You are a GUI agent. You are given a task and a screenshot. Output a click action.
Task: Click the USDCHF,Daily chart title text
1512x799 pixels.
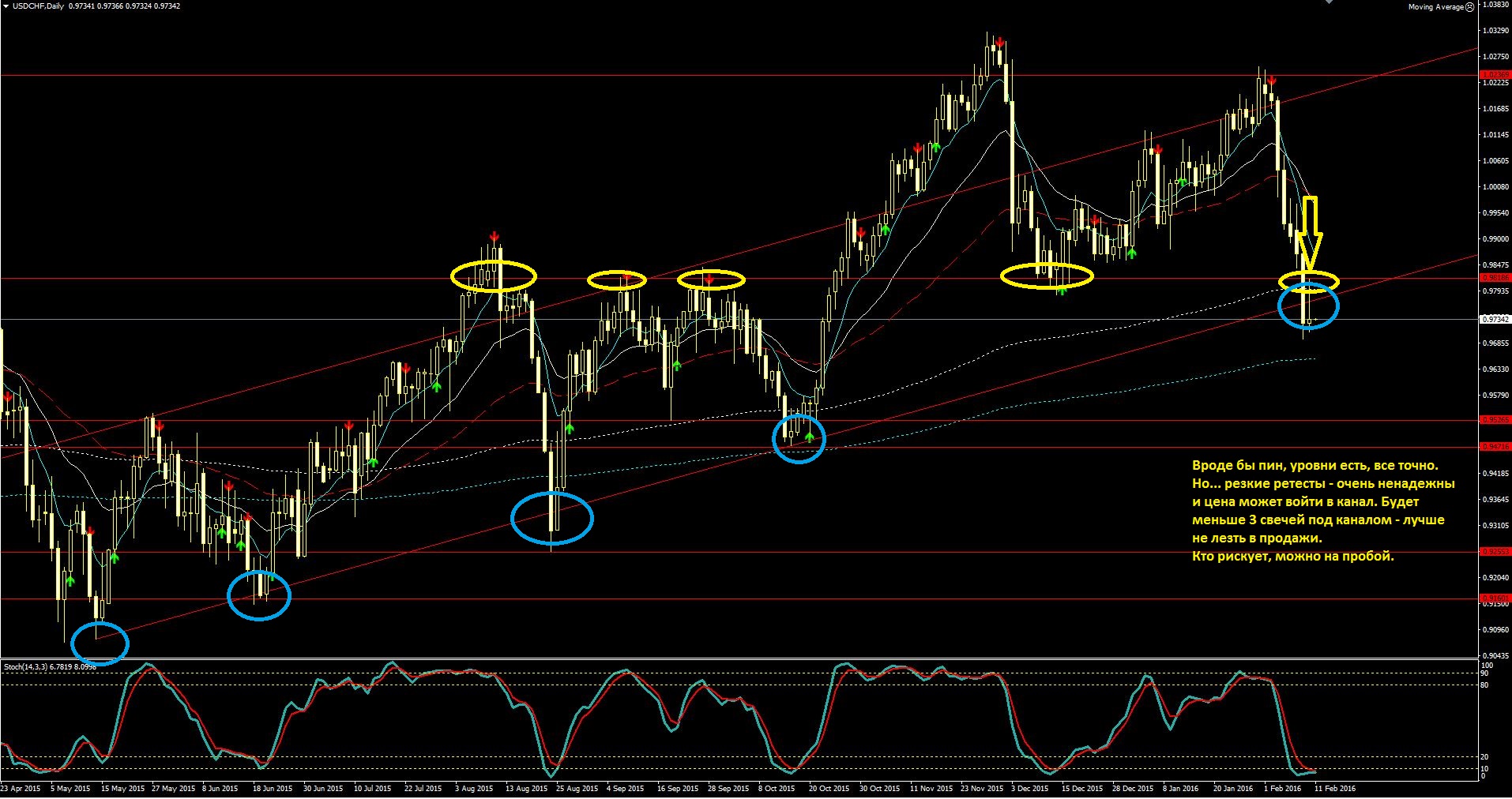38,6
